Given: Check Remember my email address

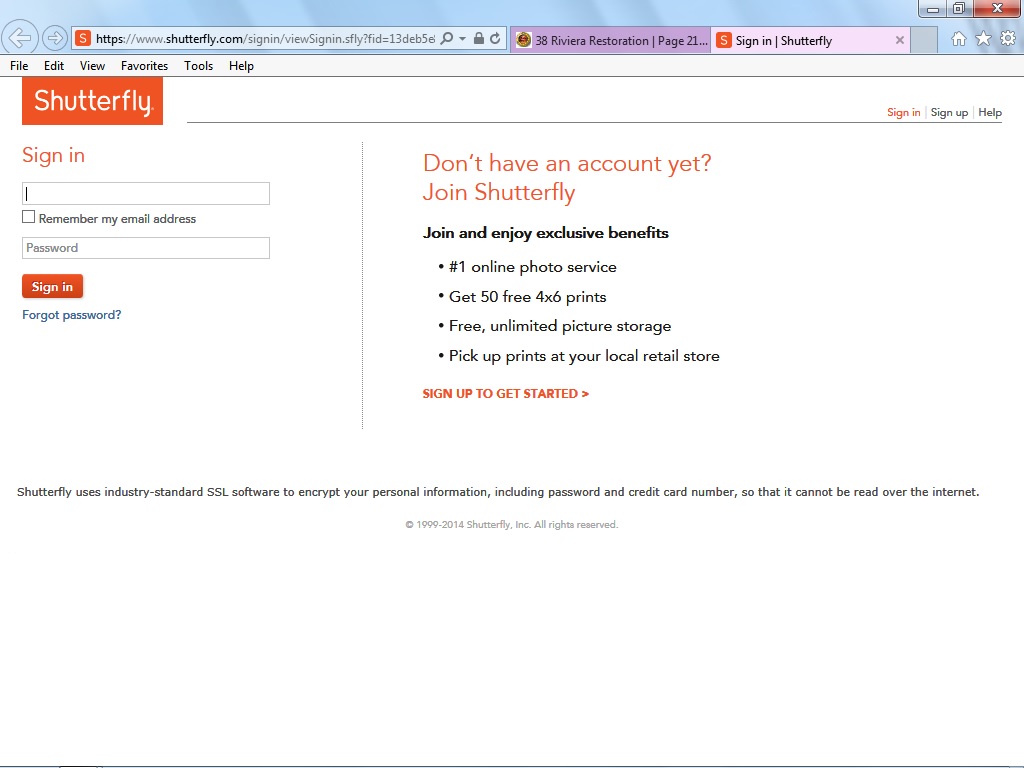Looking at the screenshot, I should pyautogui.click(x=29, y=217).
